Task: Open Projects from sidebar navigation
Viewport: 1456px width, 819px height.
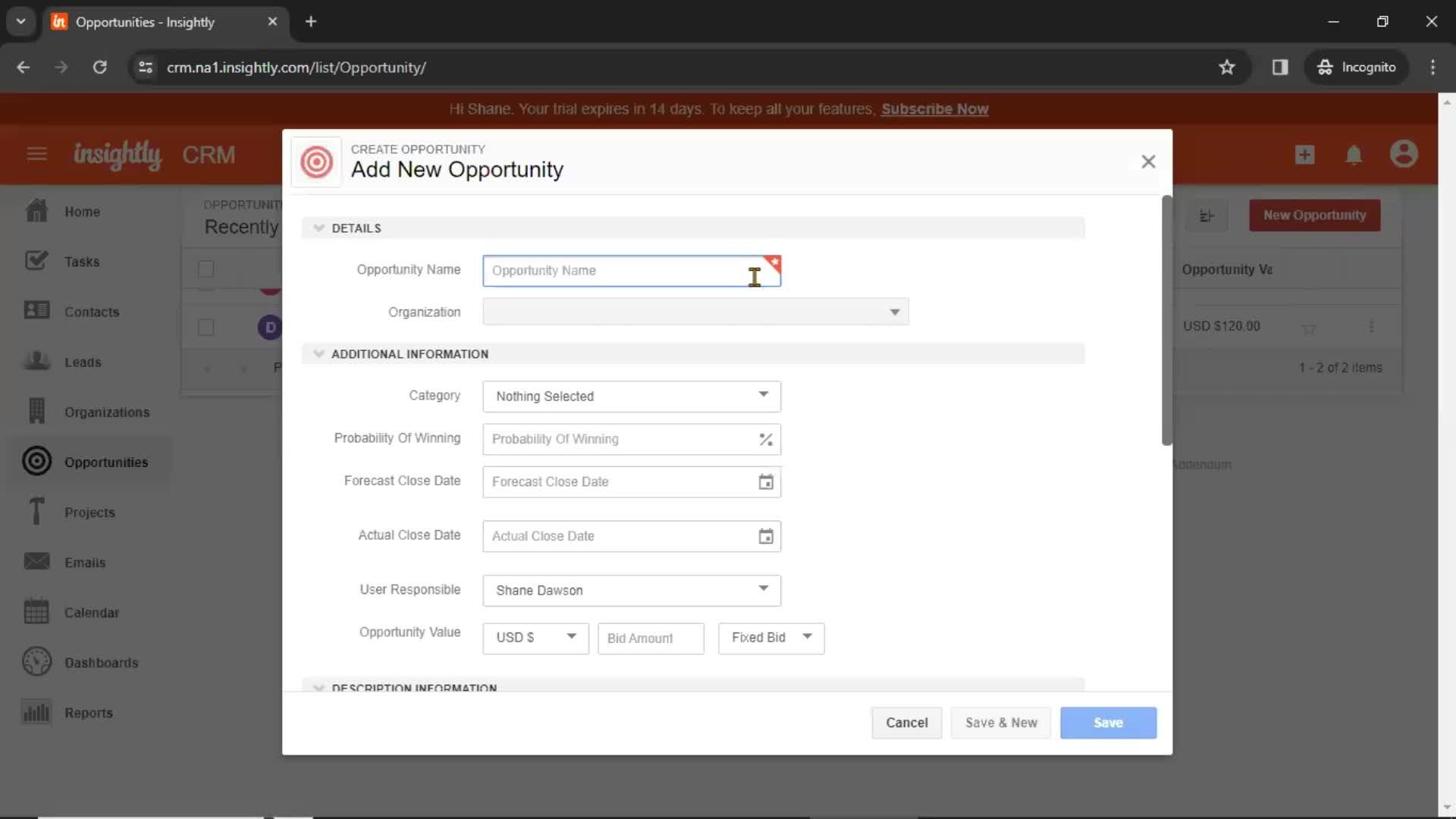Action: [90, 512]
